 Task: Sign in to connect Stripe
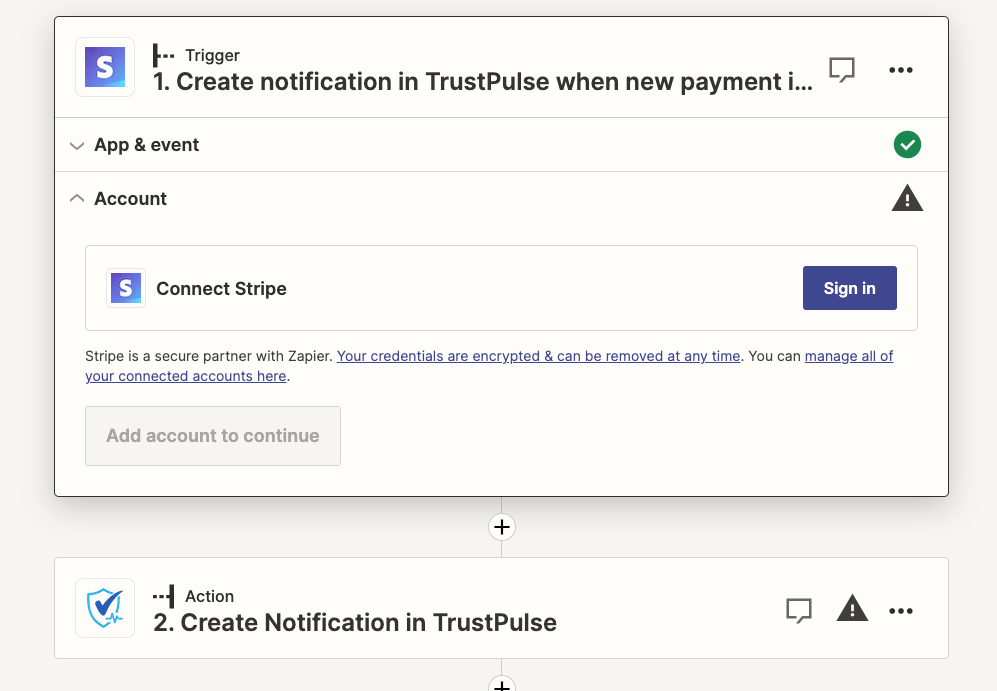[x=849, y=288]
